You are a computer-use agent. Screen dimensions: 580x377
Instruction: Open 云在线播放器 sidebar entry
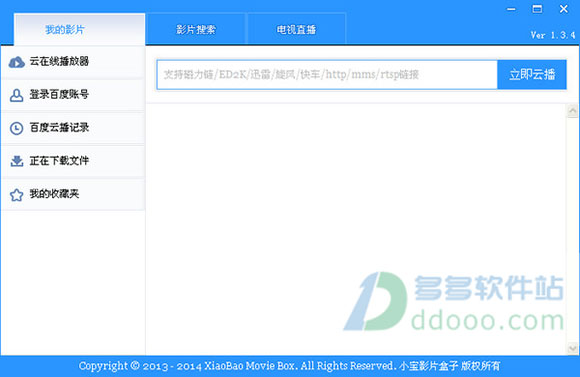(73, 62)
